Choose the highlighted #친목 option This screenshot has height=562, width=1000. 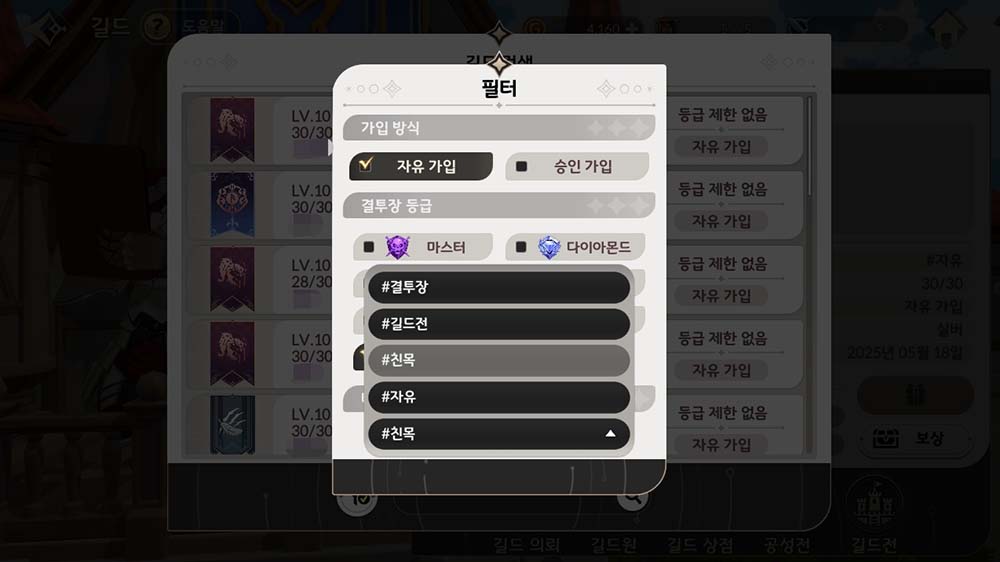coord(499,360)
